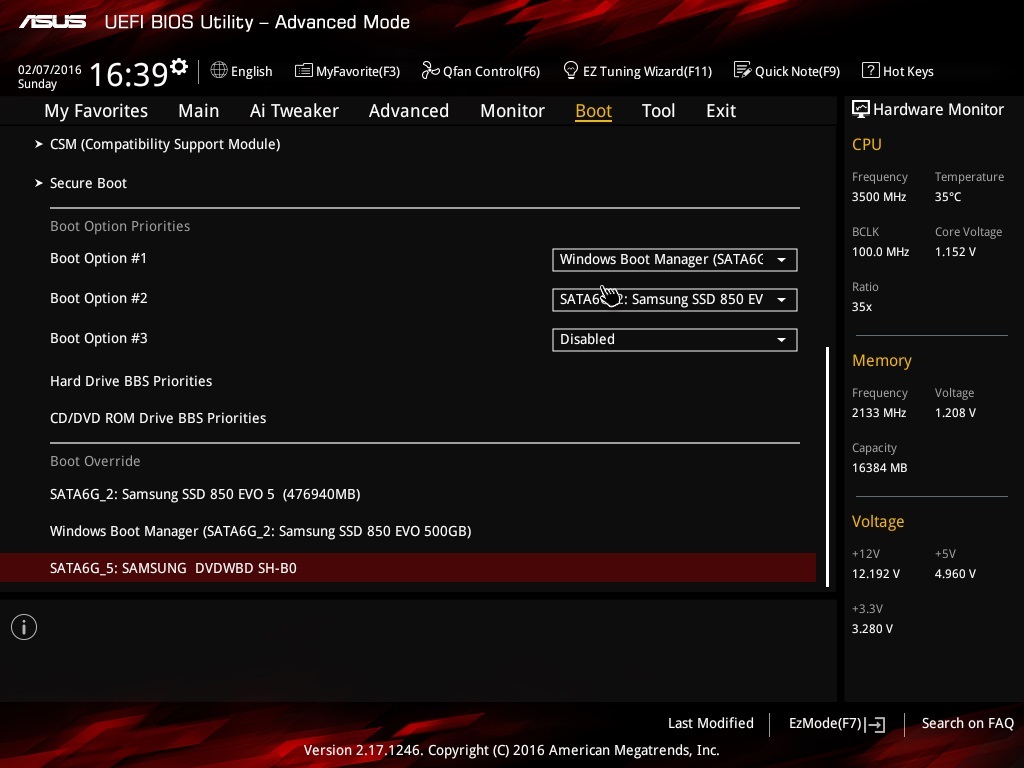Click Core Voltage value 1.152 V
Image resolution: width=1024 pixels, height=768 pixels.
[x=955, y=251]
